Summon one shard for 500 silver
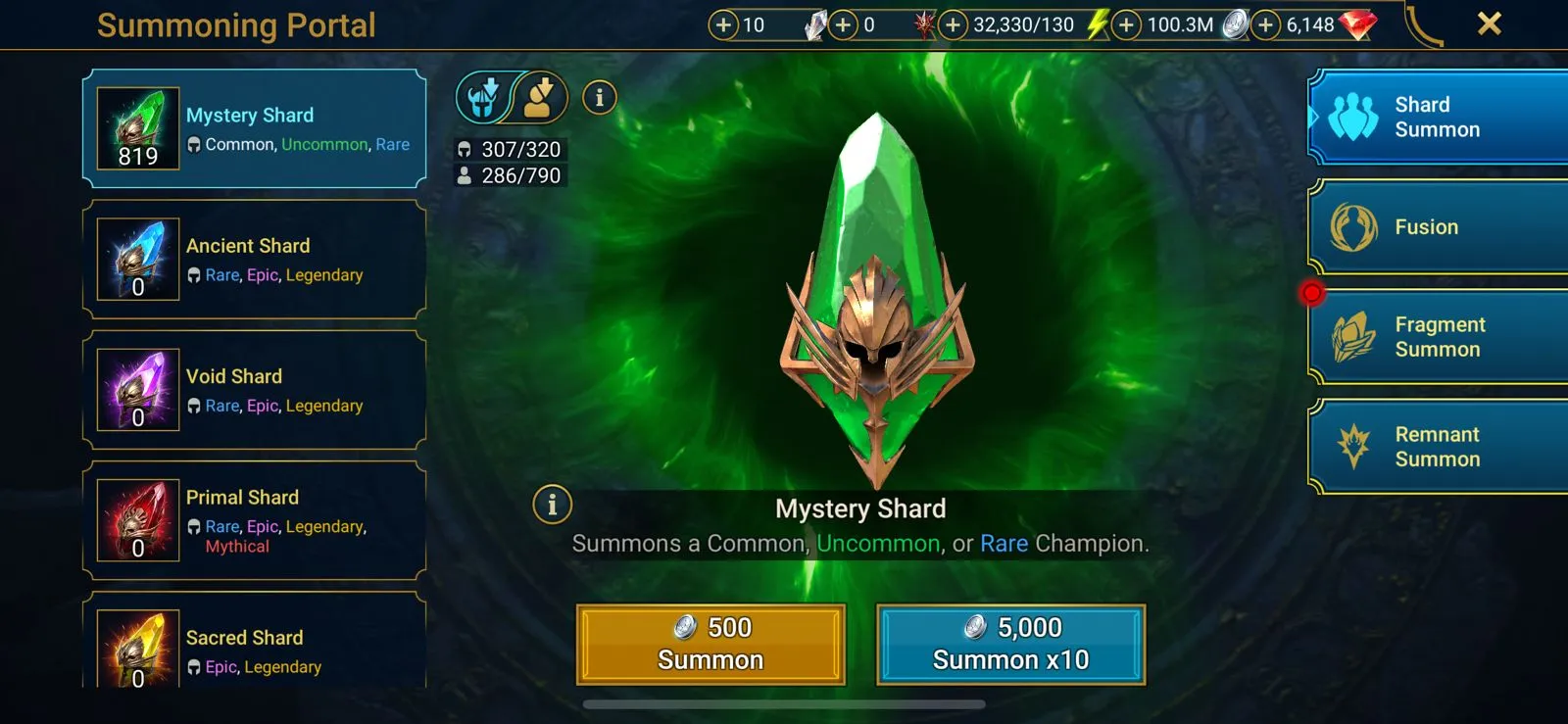Viewport: 1568px width, 724px height. (x=710, y=644)
